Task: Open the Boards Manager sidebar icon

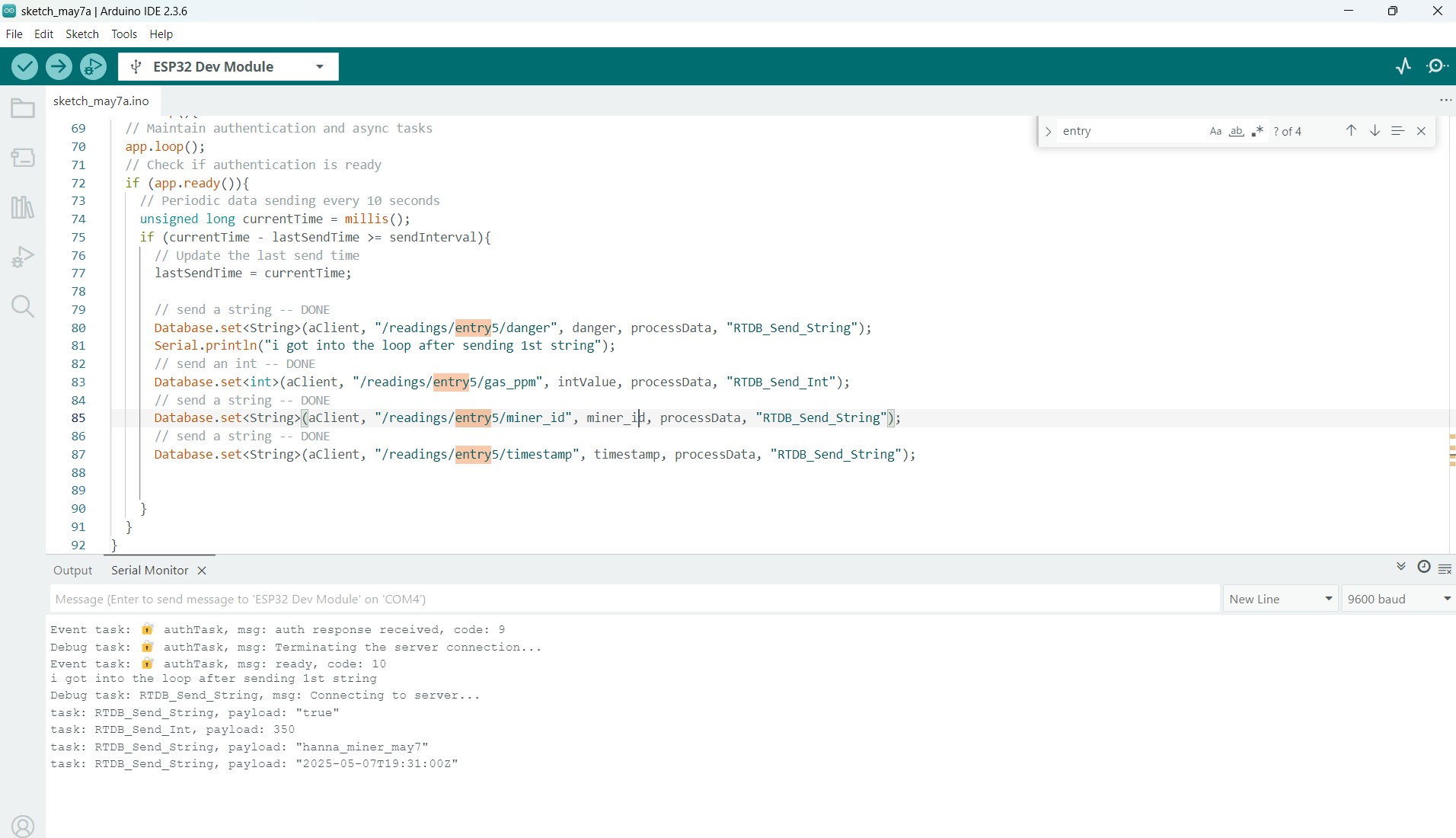Action: [23, 158]
